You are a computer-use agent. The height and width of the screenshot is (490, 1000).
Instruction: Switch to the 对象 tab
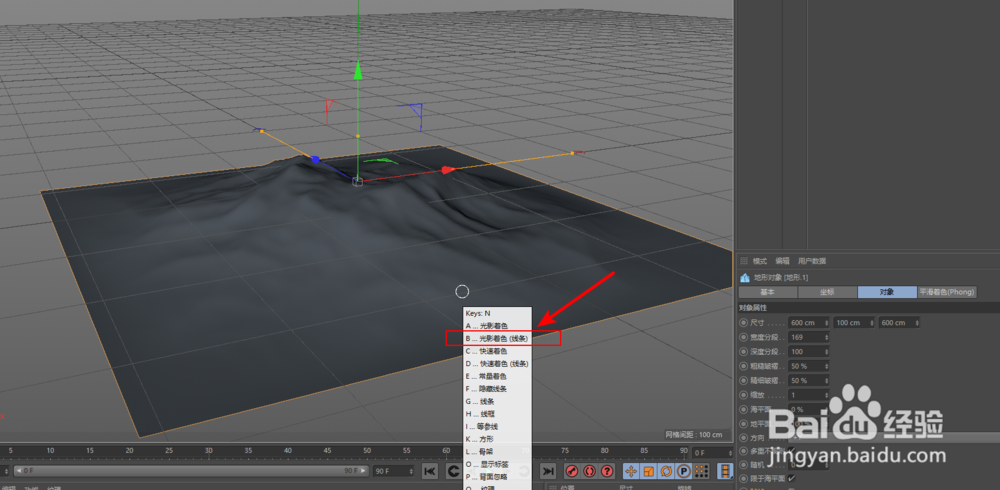886,292
